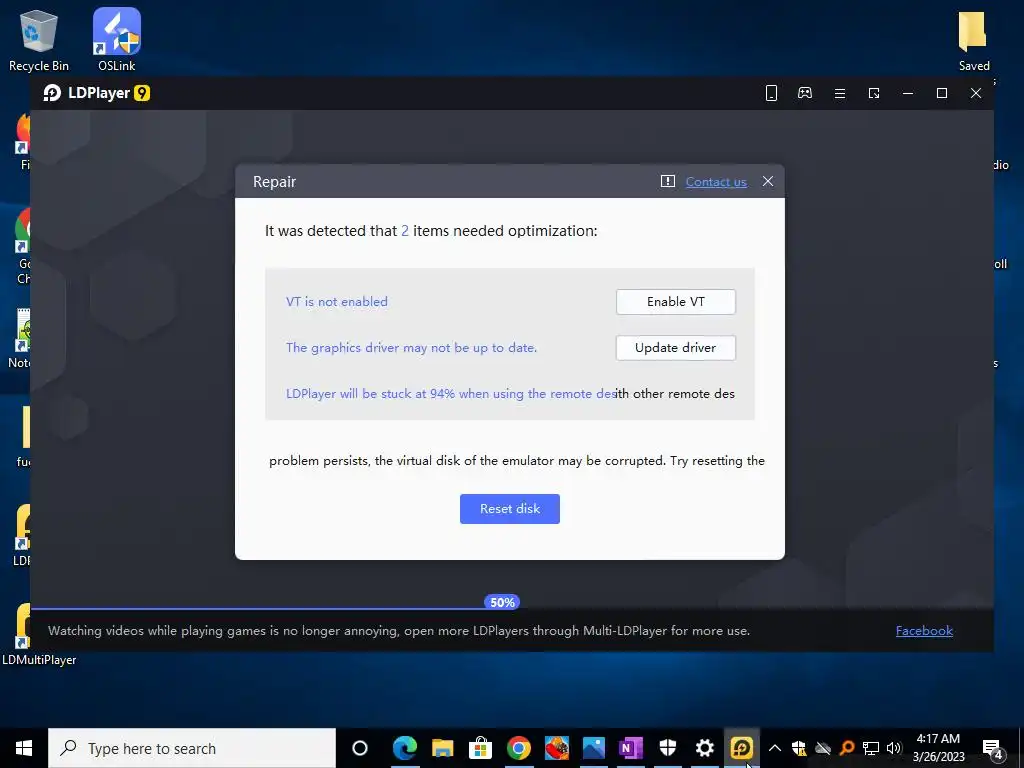Click the OneDrive cloud tray icon
This screenshot has width=1024, height=768.
823,748
